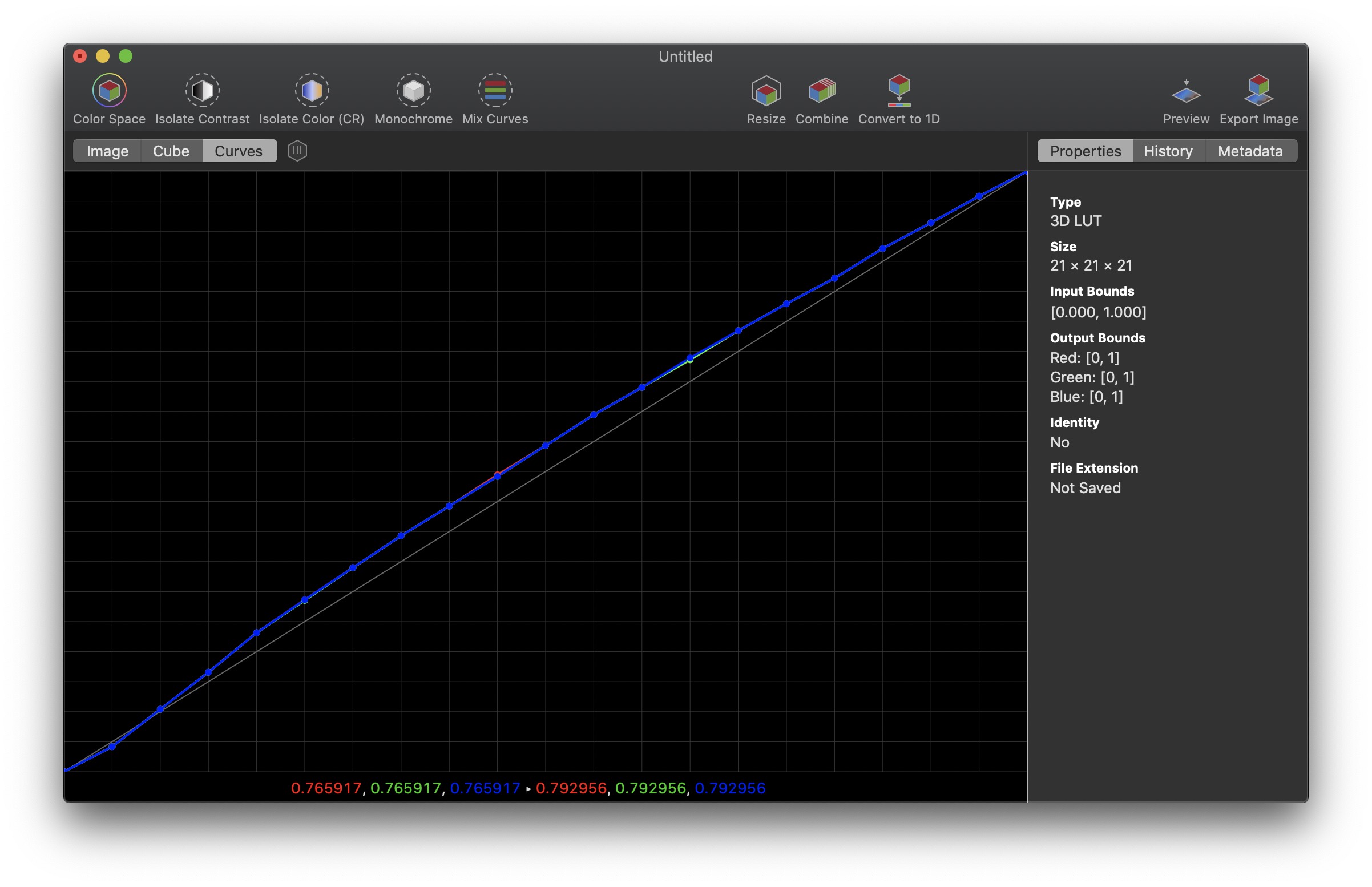The image size is (1372, 887).
Task: Click the red output value 0.792956
Action: pos(571,788)
